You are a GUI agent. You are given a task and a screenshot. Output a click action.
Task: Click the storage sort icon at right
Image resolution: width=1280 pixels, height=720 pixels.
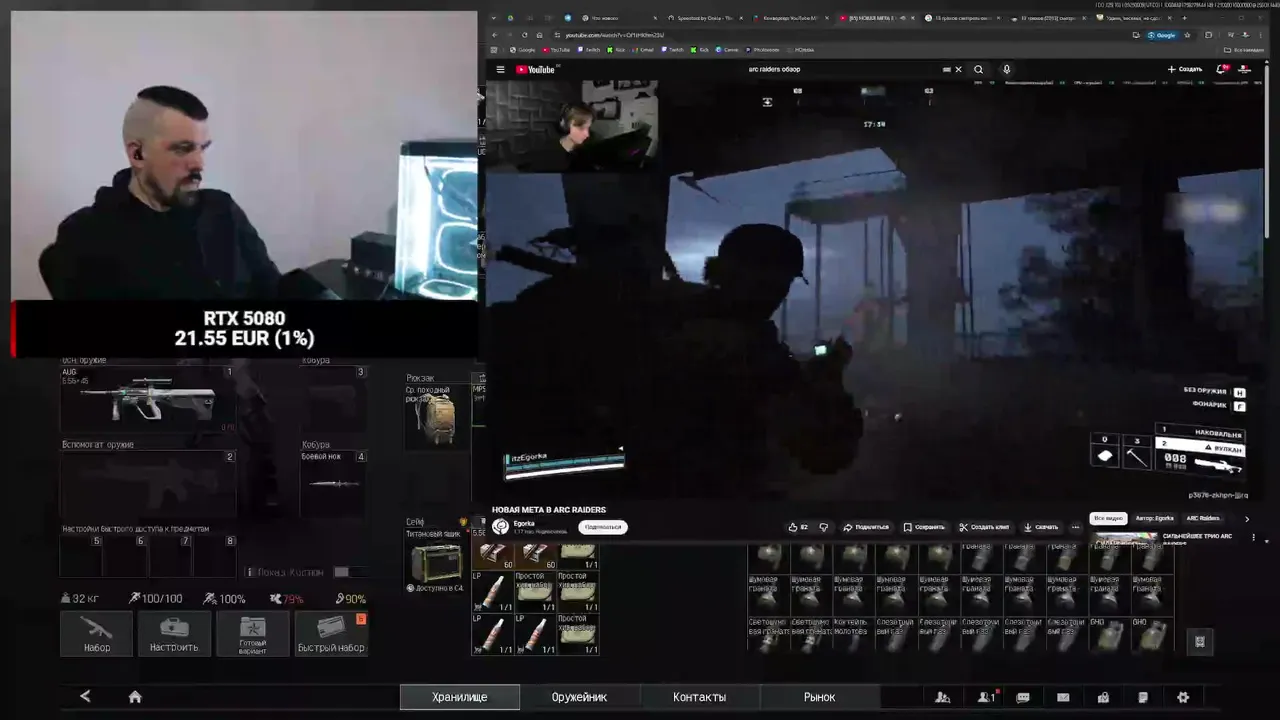pos(1200,642)
